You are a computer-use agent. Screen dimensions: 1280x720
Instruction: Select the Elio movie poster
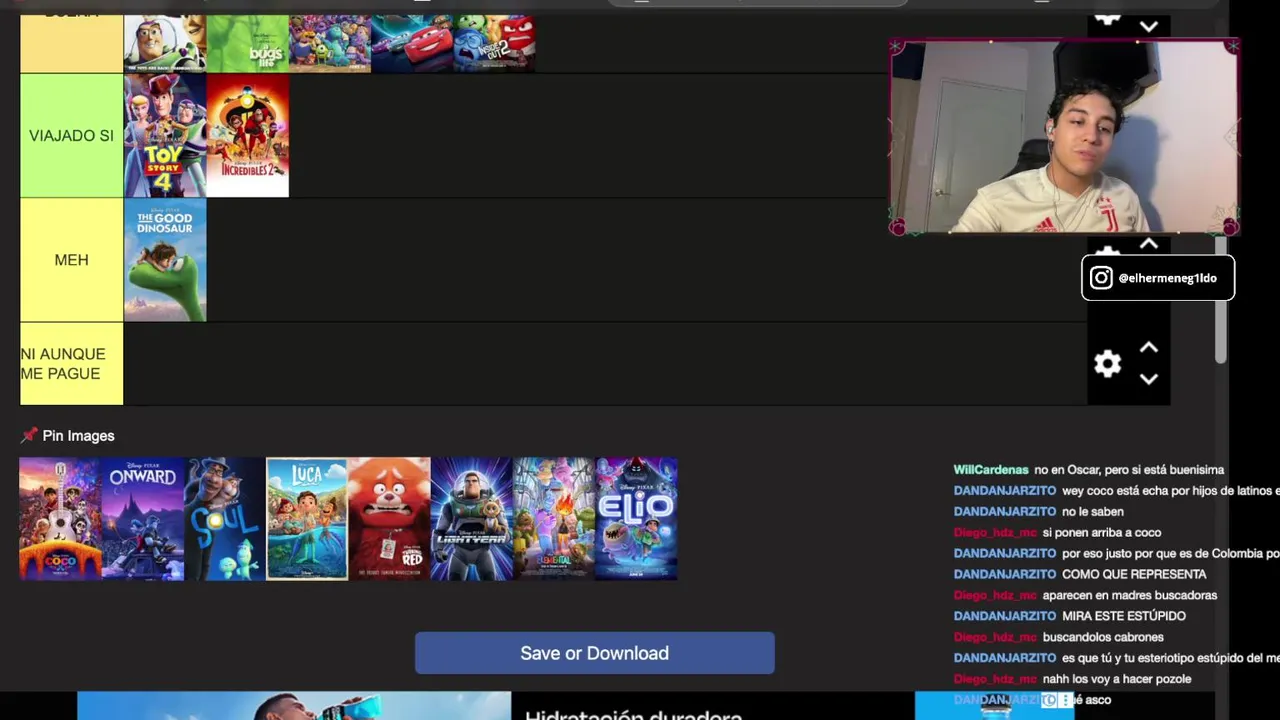click(636, 519)
